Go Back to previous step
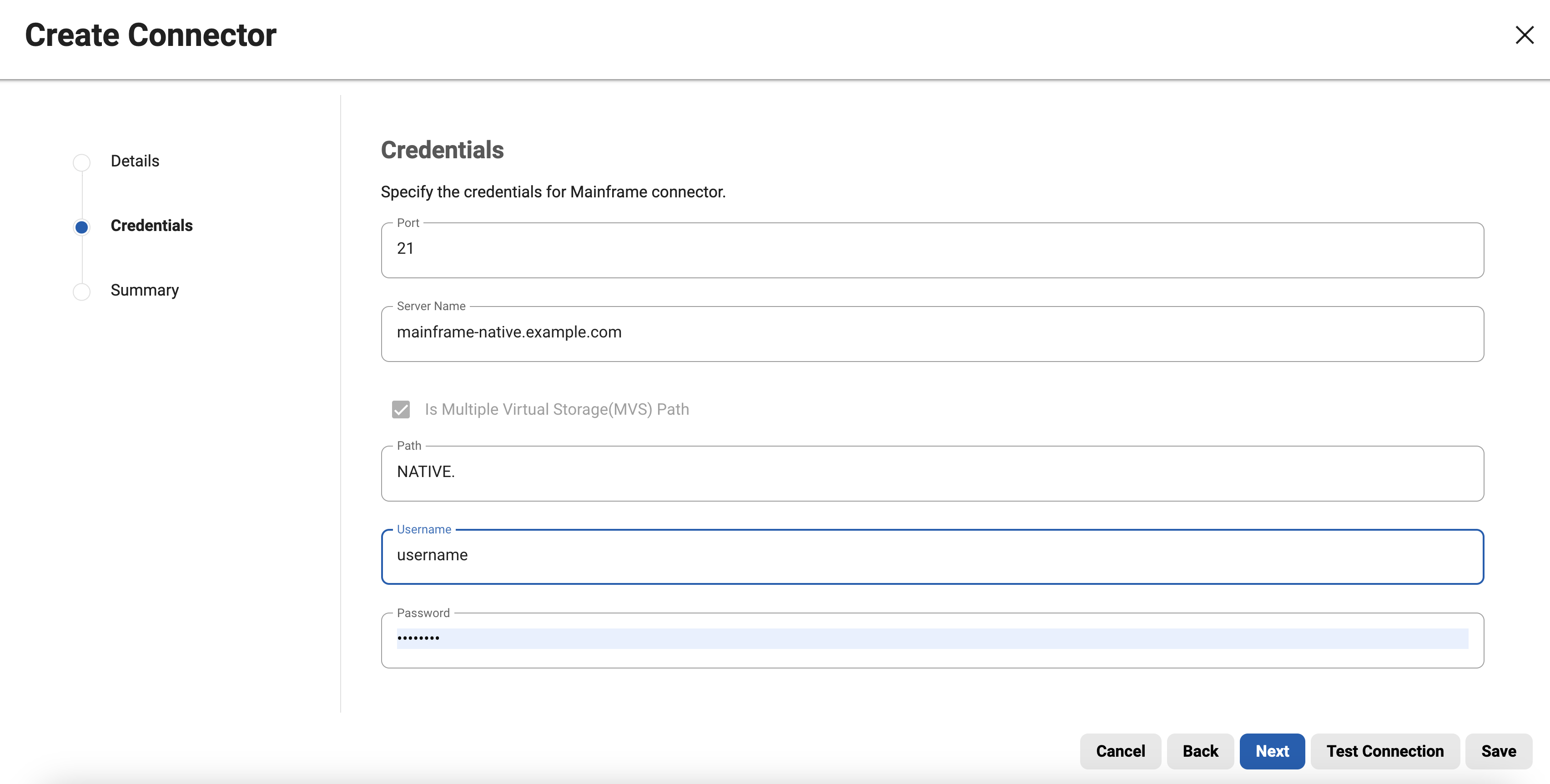Screen dimensions: 1550x784 point(1200,751)
